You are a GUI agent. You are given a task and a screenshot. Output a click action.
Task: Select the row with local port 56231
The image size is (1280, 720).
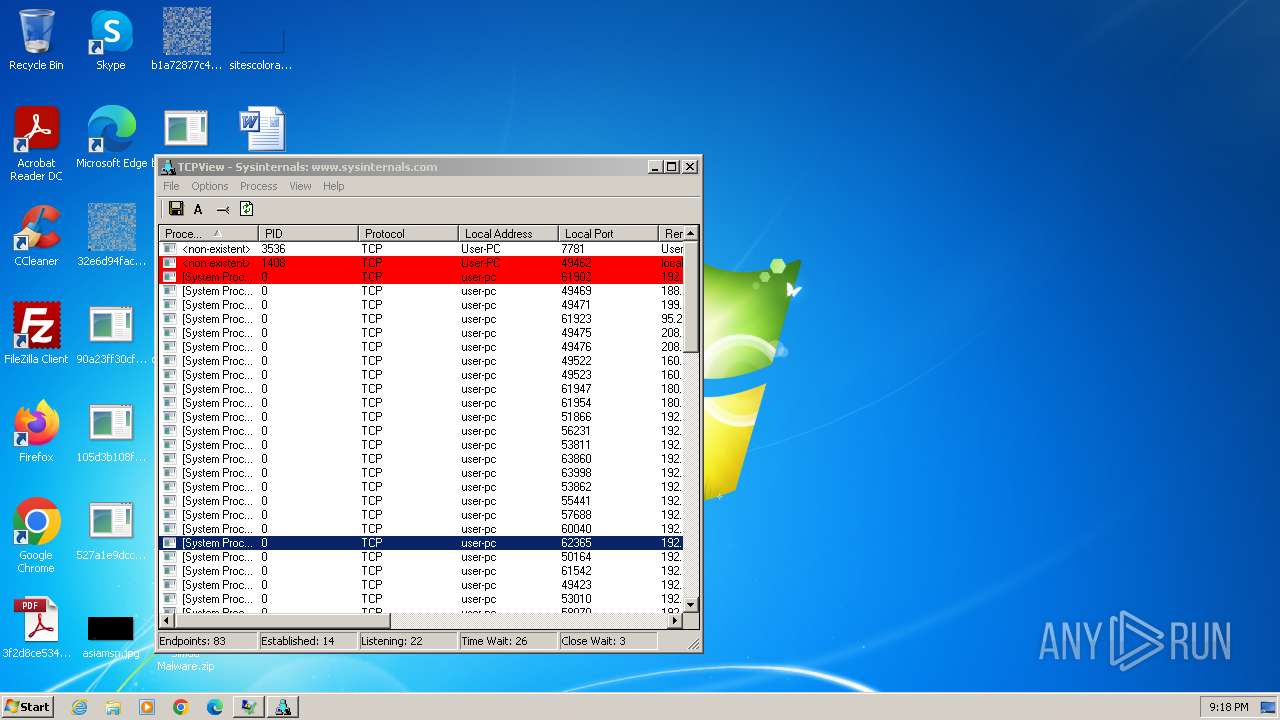click(421, 431)
